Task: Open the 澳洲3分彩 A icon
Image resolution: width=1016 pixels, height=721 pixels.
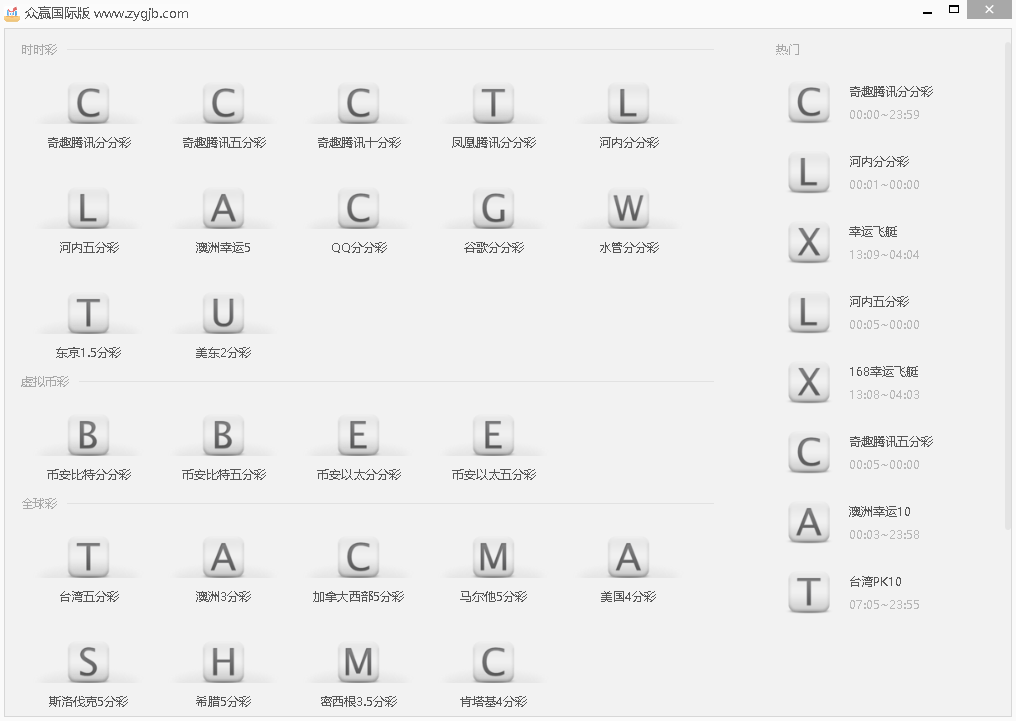Action: coord(224,558)
